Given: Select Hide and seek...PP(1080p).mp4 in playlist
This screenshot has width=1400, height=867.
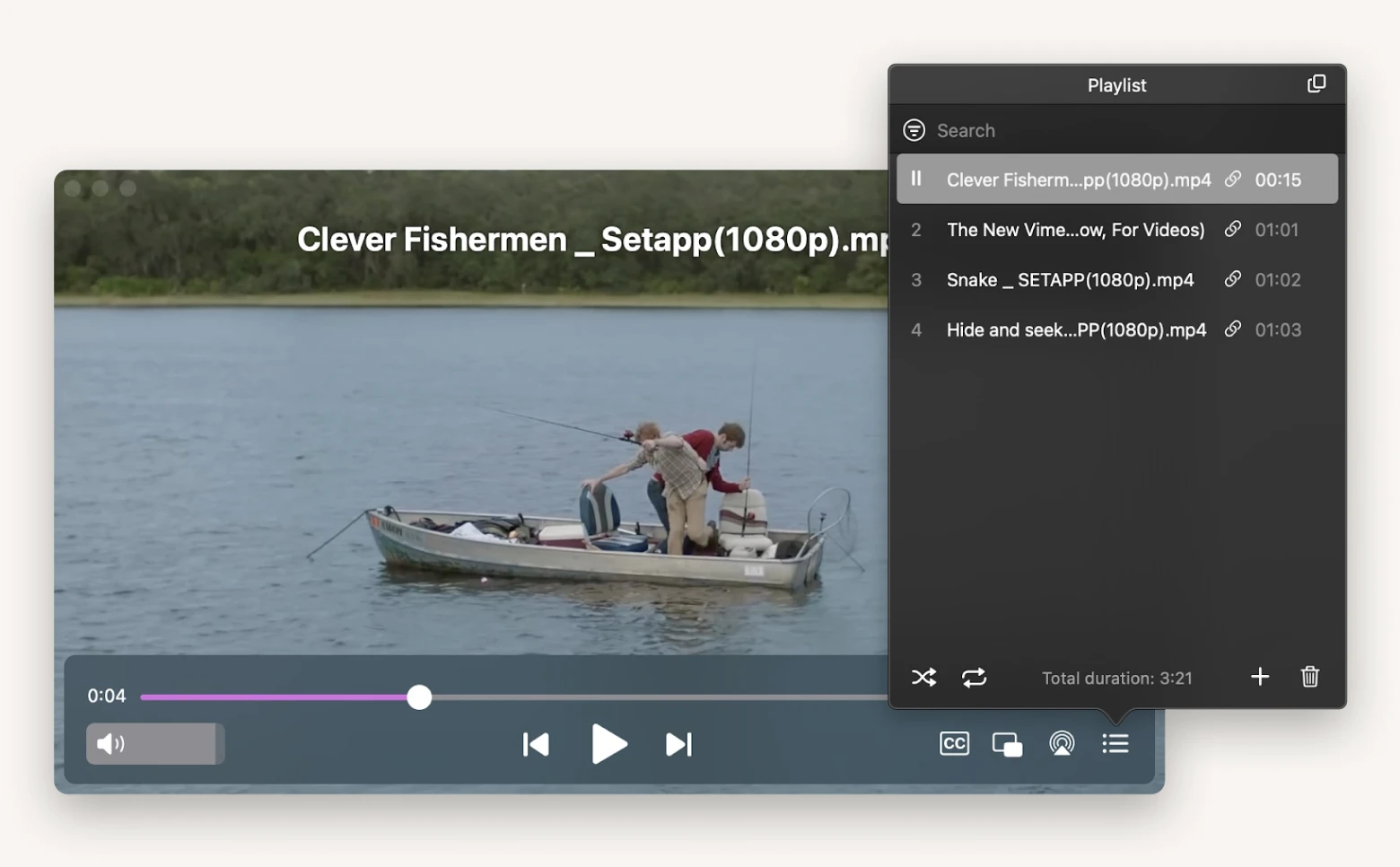Looking at the screenshot, I should pos(1075,329).
